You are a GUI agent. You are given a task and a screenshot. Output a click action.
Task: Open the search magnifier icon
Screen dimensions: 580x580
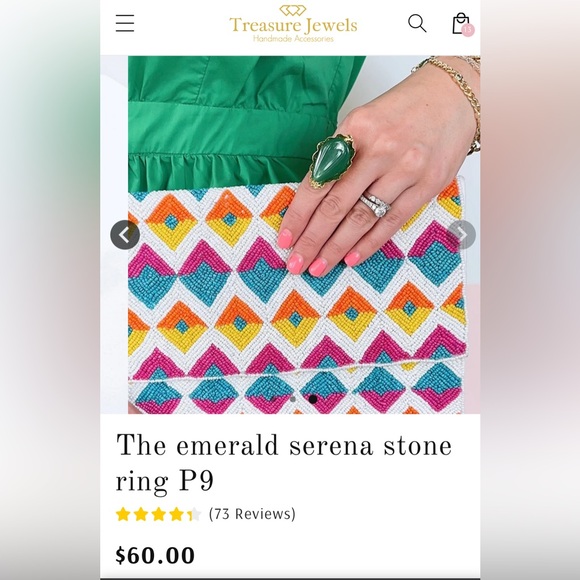coord(417,23)
